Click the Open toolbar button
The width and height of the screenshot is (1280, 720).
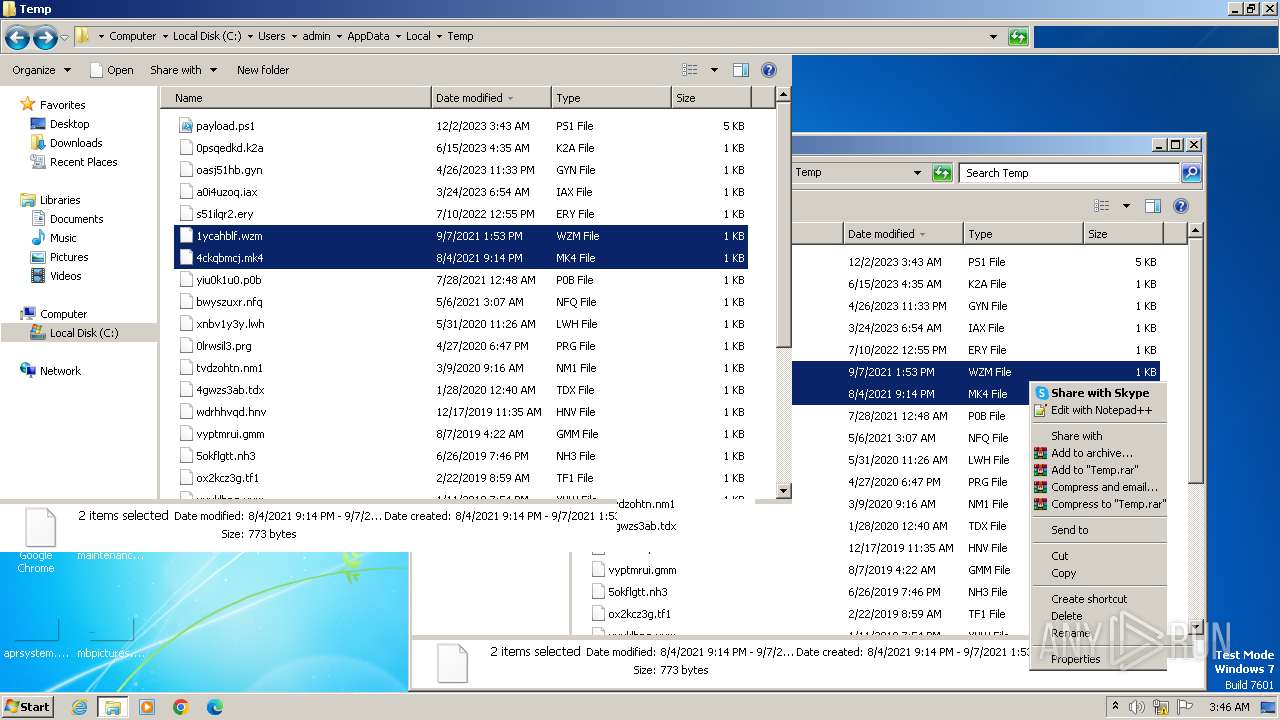(111, 70)
